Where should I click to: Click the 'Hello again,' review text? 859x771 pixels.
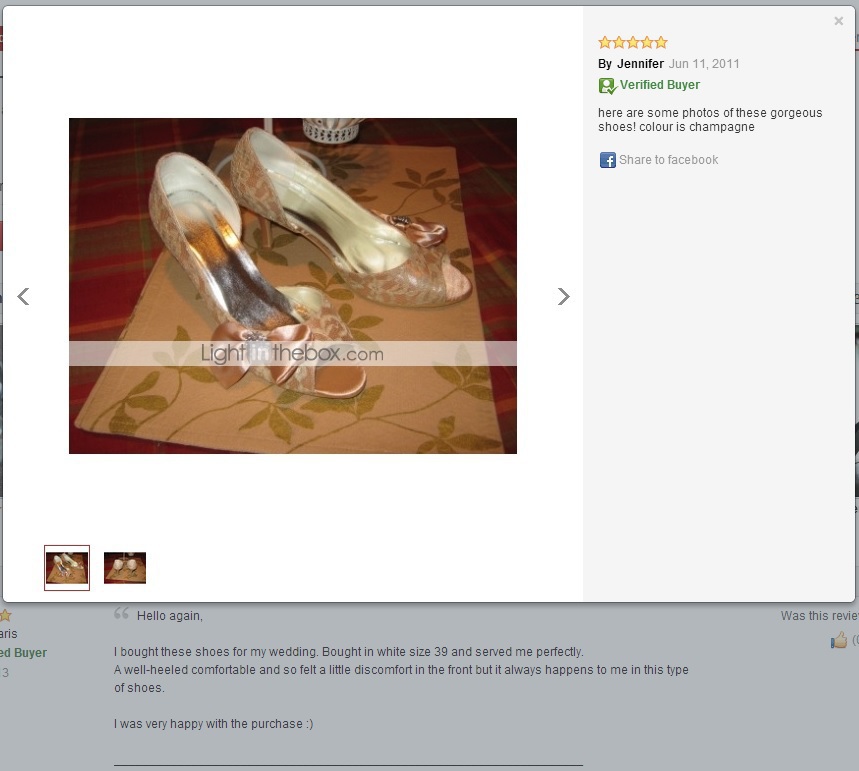[x=170, y=616]
